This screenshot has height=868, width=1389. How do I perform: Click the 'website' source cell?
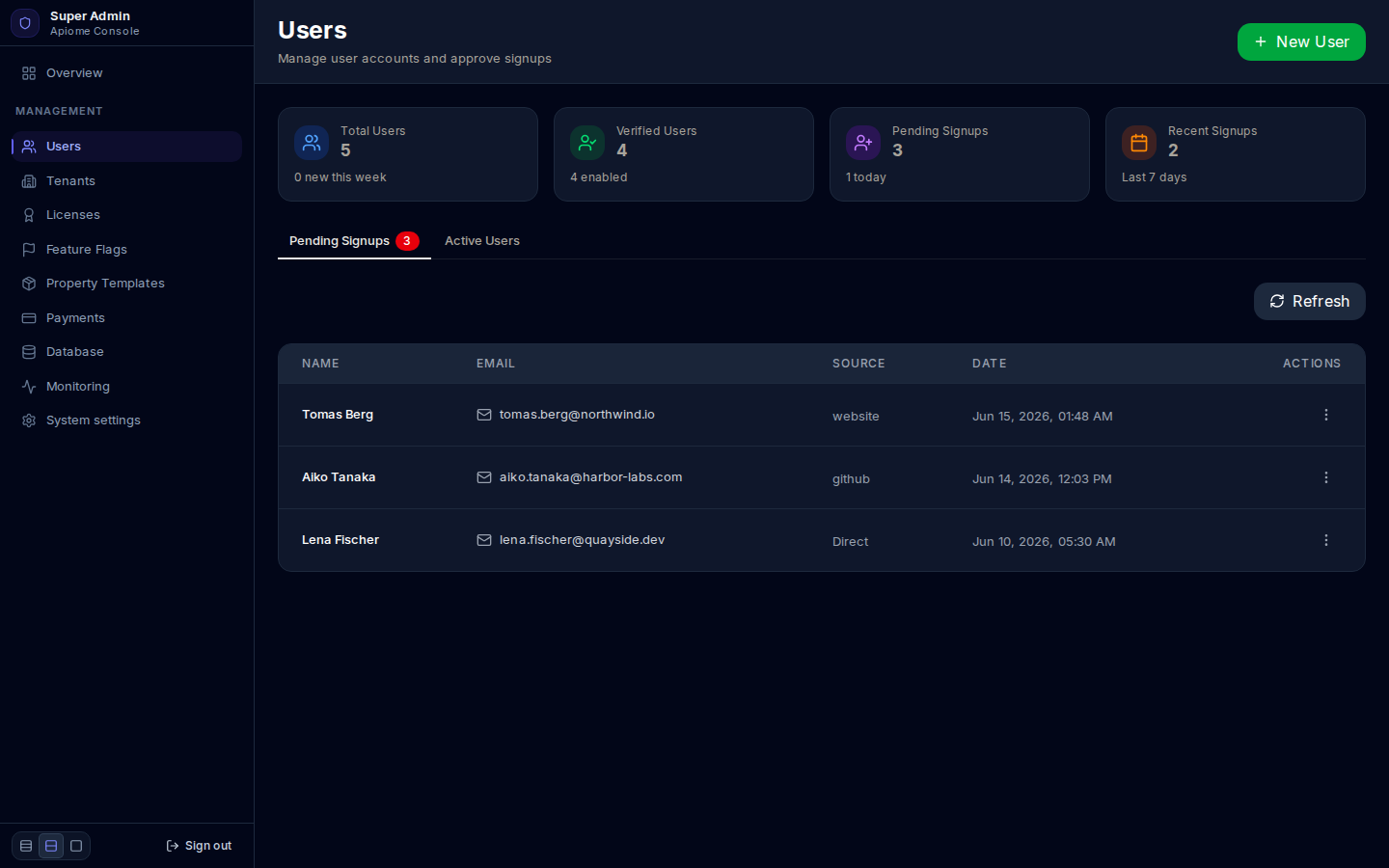856,417
